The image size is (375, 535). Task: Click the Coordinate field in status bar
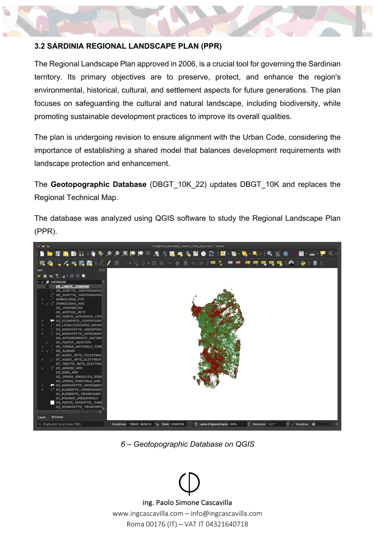click(x=141, y=424)
